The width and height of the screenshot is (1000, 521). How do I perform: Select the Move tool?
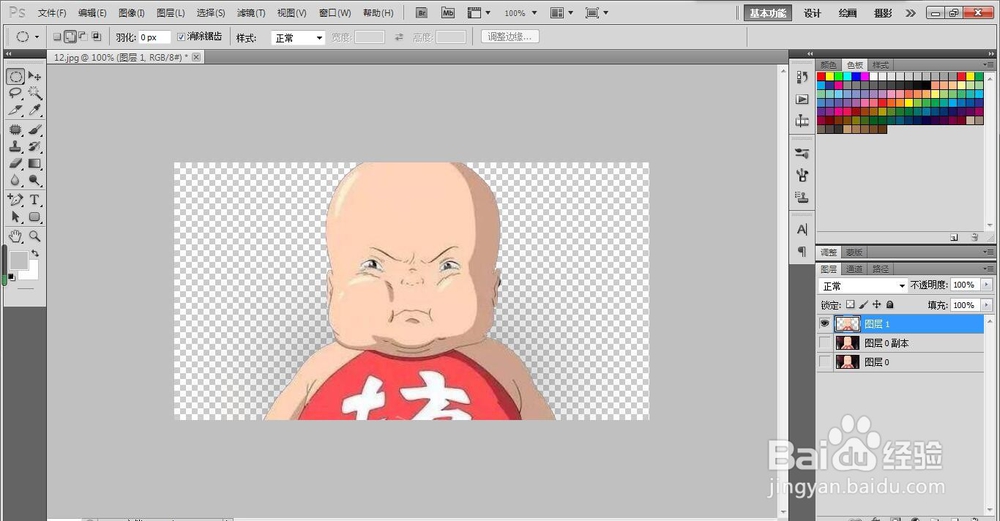(34, 77)
